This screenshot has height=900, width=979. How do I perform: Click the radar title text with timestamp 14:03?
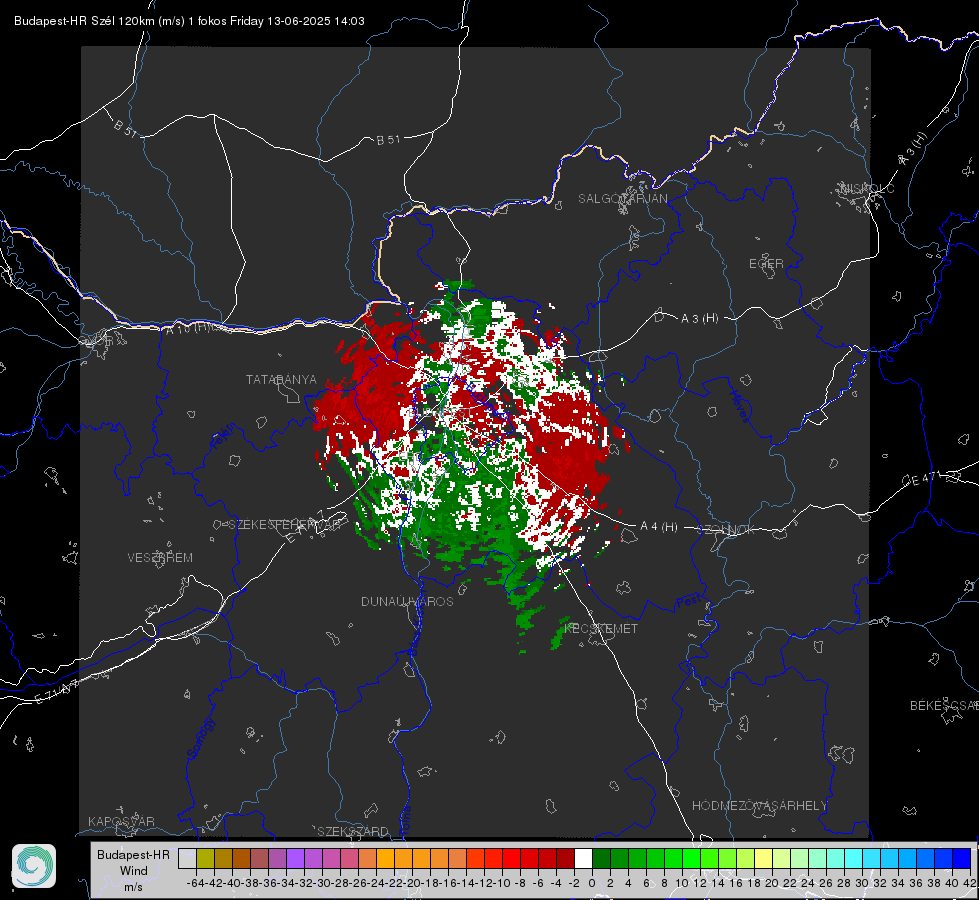pyautogui.click(x=189, y=21)
